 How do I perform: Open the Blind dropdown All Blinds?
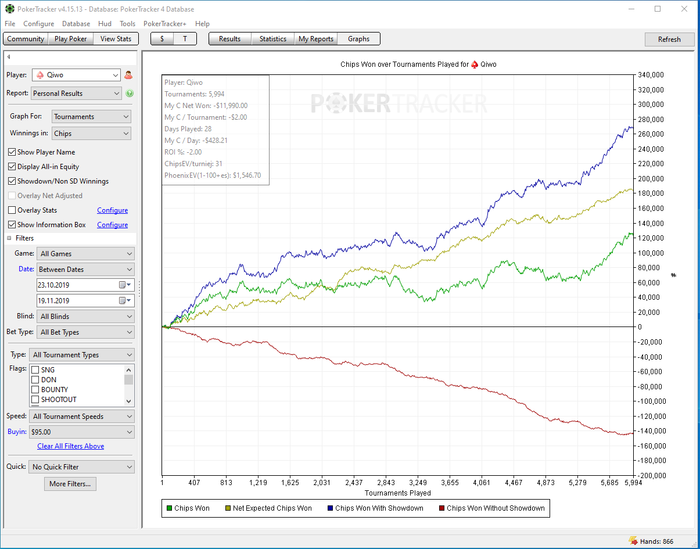click(x=85, y=316)
